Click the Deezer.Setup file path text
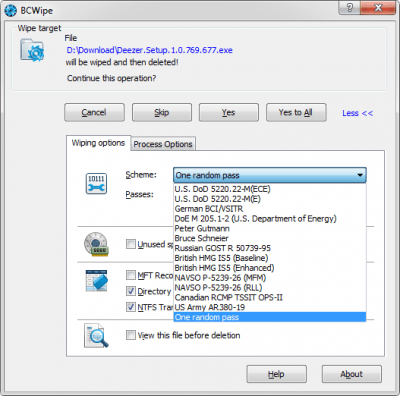400x396 pixels. (149, 50)
